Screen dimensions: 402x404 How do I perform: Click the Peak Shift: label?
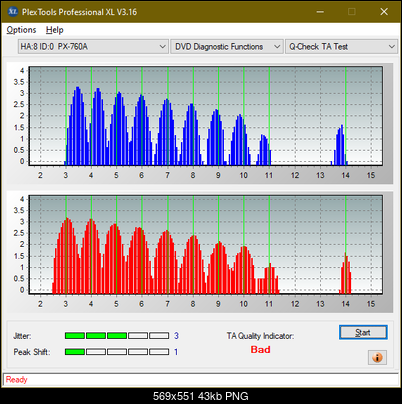click(x=32, y=352)
